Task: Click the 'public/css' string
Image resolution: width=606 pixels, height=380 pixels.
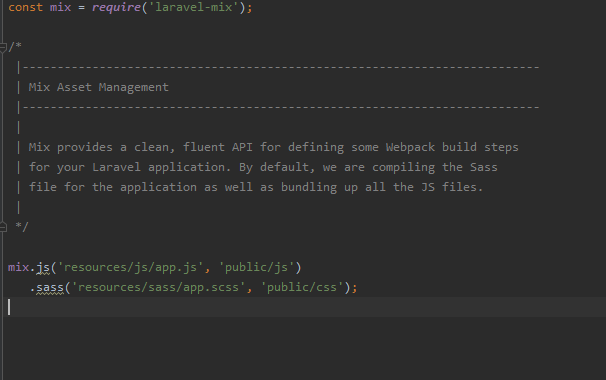Action: point(302,288)
